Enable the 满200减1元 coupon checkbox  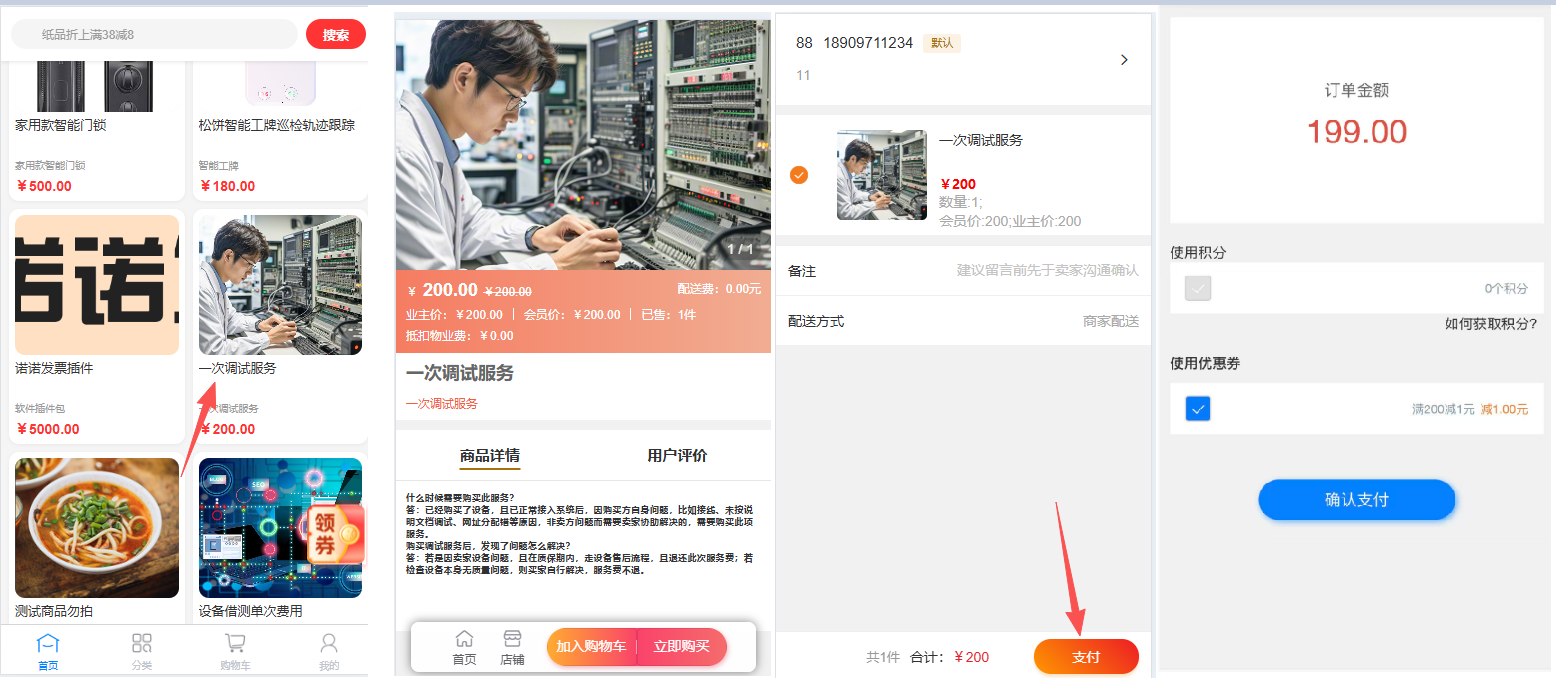pos(1197,408)
